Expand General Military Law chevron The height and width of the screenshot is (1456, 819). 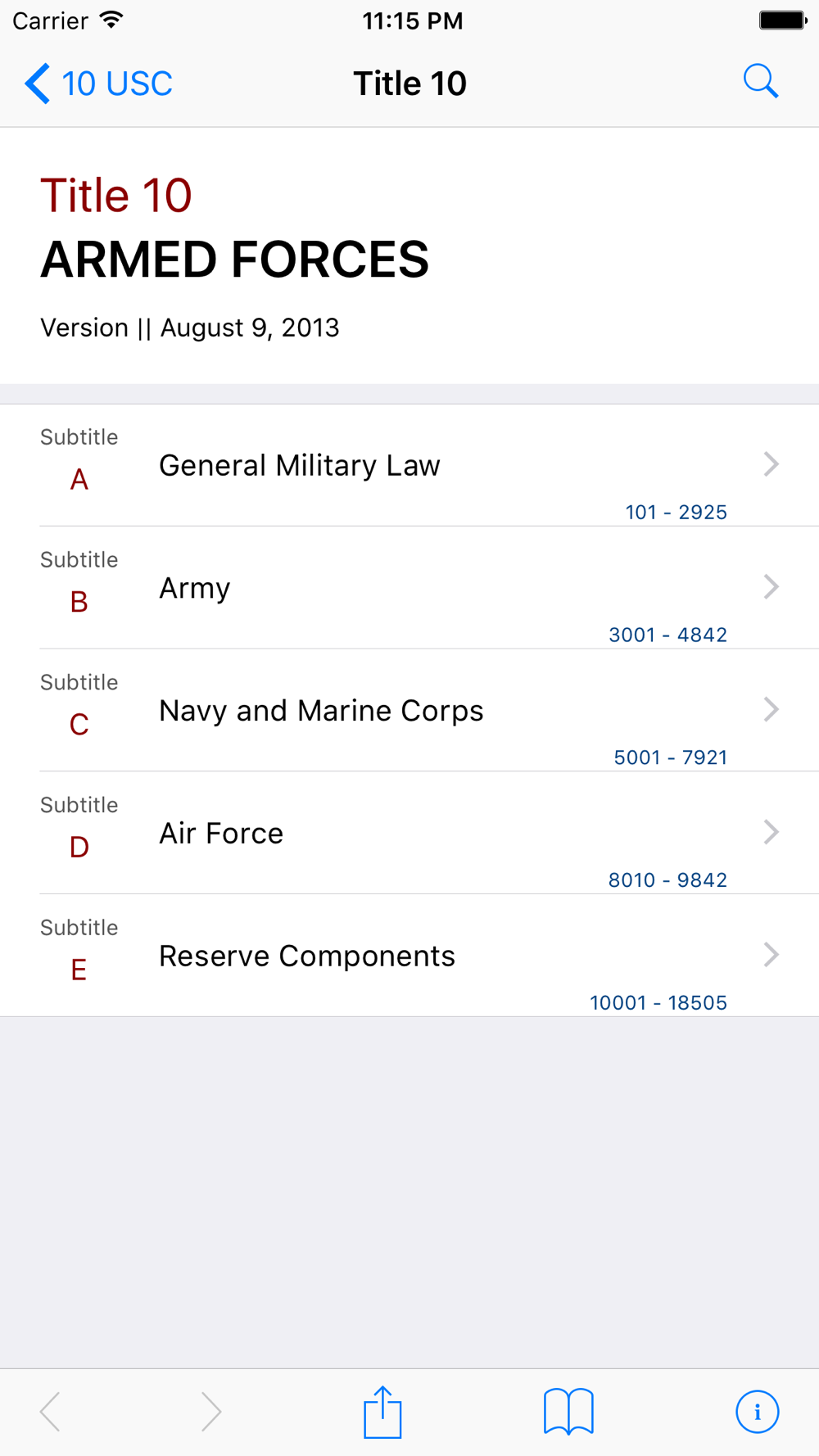pyautogui.click(x=771, y=464)
